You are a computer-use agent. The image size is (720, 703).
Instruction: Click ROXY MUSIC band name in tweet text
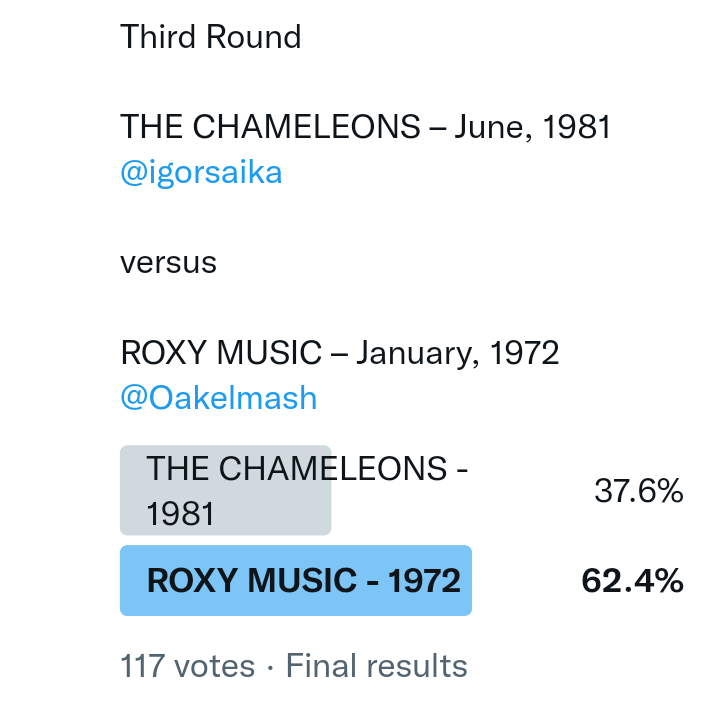[x=221, y=353]
